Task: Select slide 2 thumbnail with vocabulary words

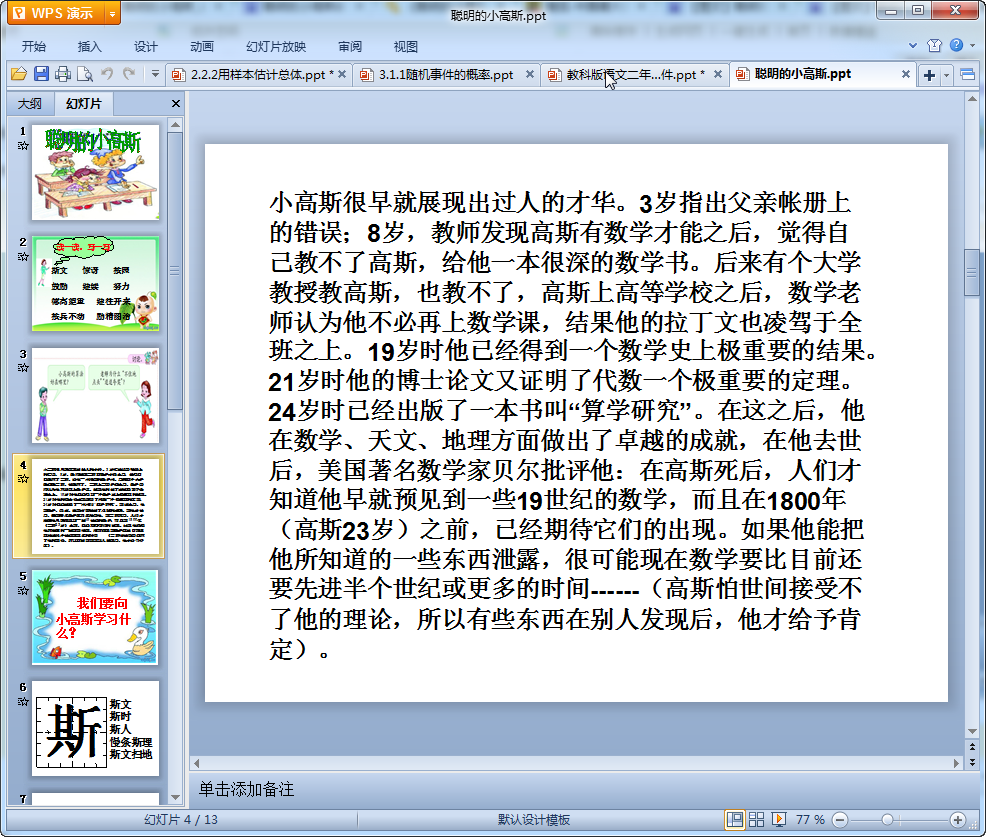Action: tap(96, 284)
